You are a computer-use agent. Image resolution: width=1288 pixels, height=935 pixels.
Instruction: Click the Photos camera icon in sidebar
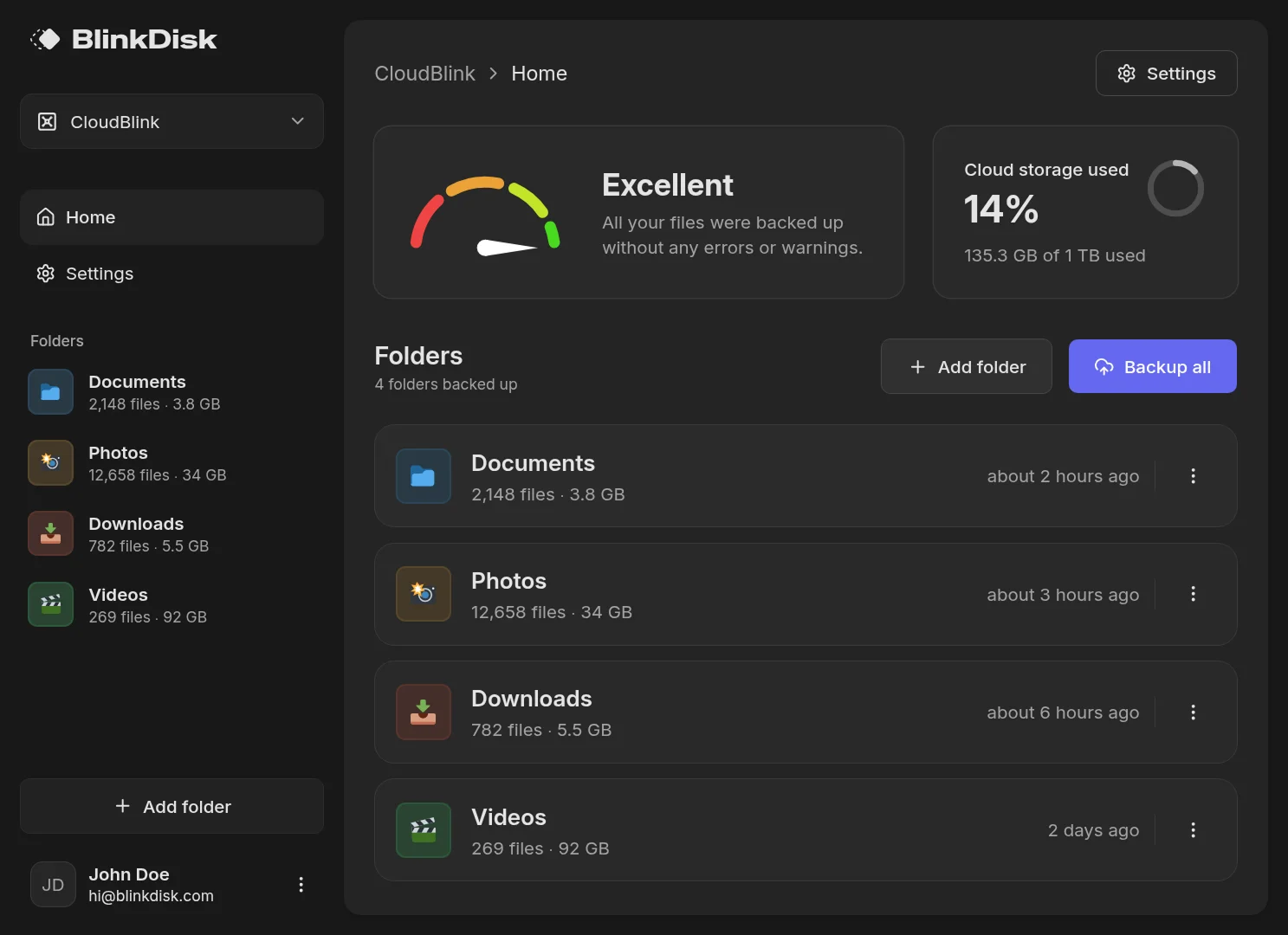(50, 462)
